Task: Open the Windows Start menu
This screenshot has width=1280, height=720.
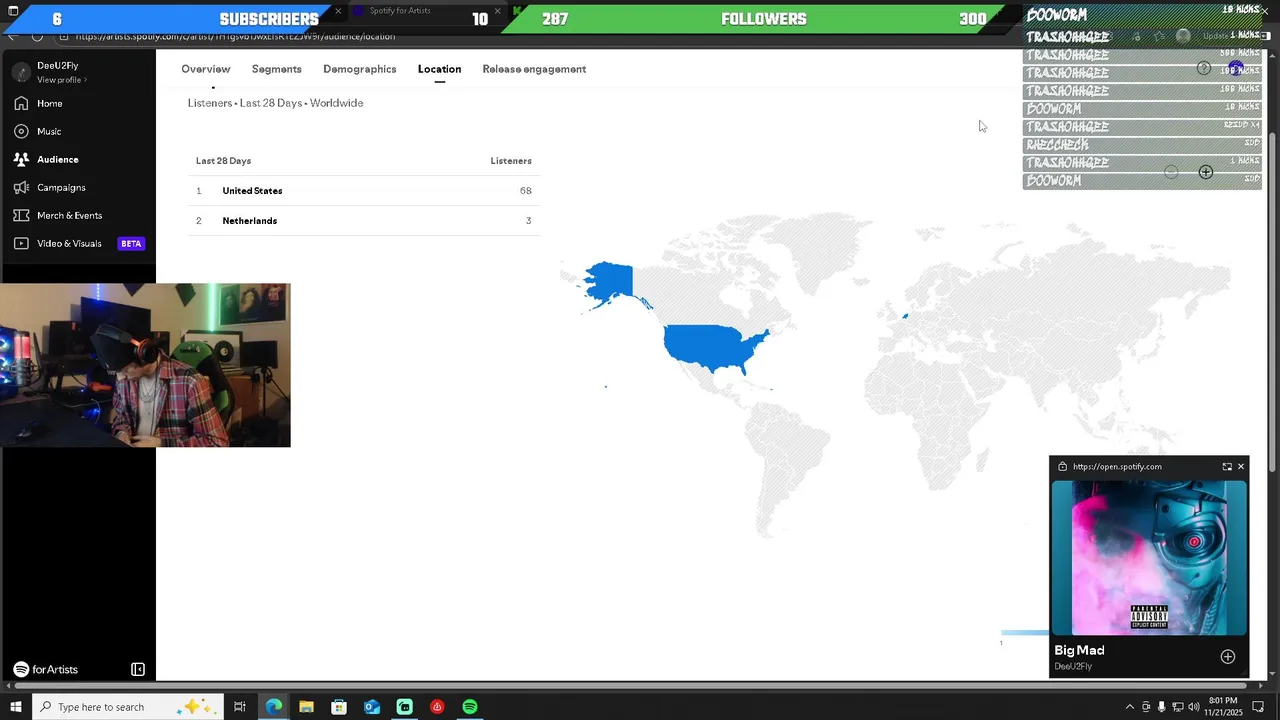Action: pos(14,707)
